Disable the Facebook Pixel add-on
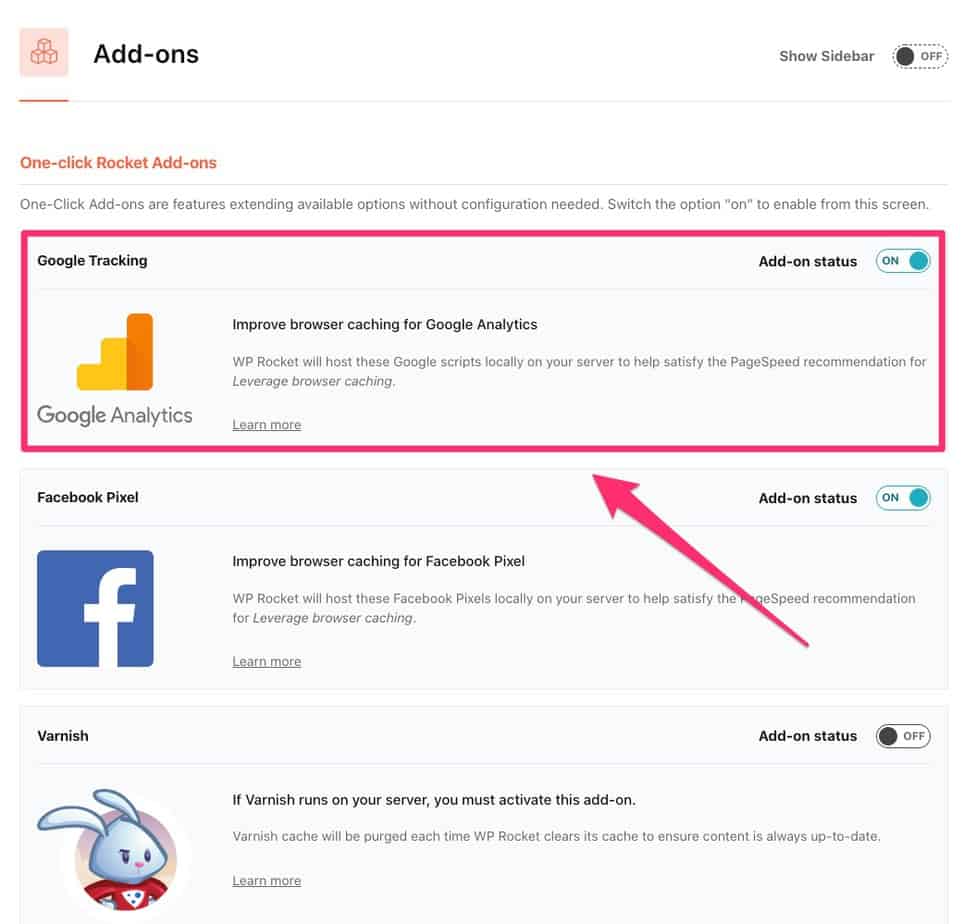The image size is (964, 924). point(903,497)
